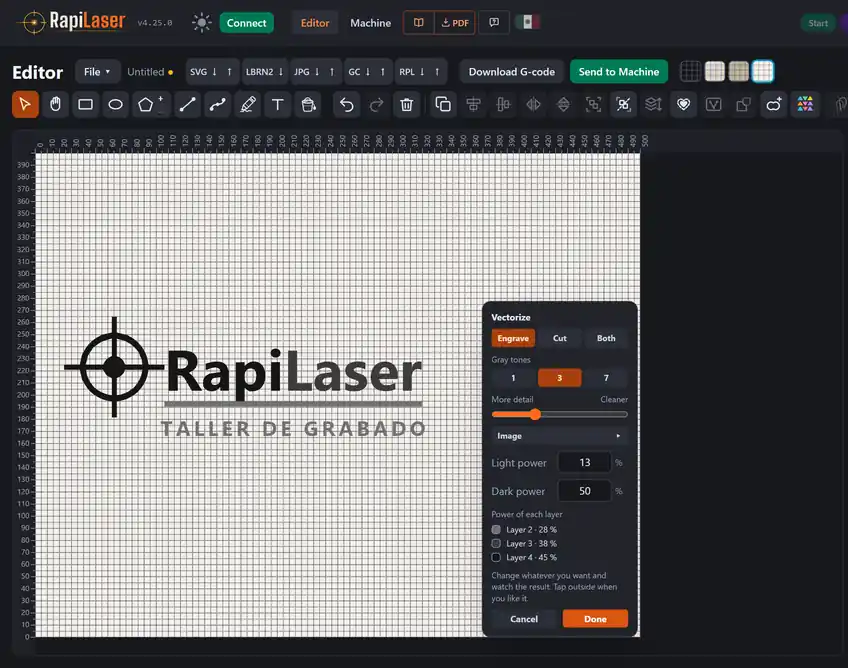848x668 pixels.
Task: Open the boolean shape combine tool
Action: (744, 104)
